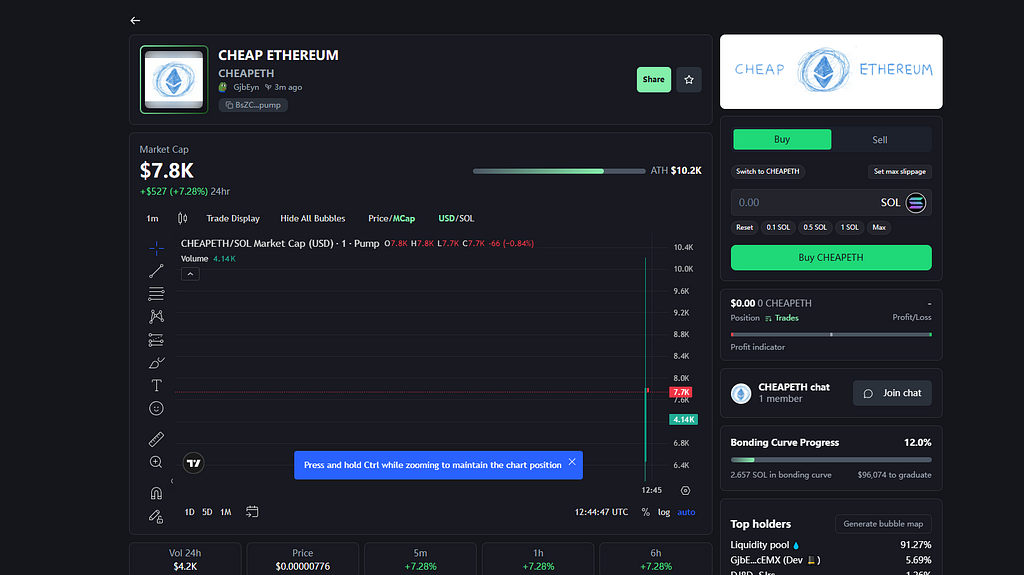The width and height of the screenshot is (1024, 575).
Task: Collapse the chart legend with chevron
Action: 190,274
